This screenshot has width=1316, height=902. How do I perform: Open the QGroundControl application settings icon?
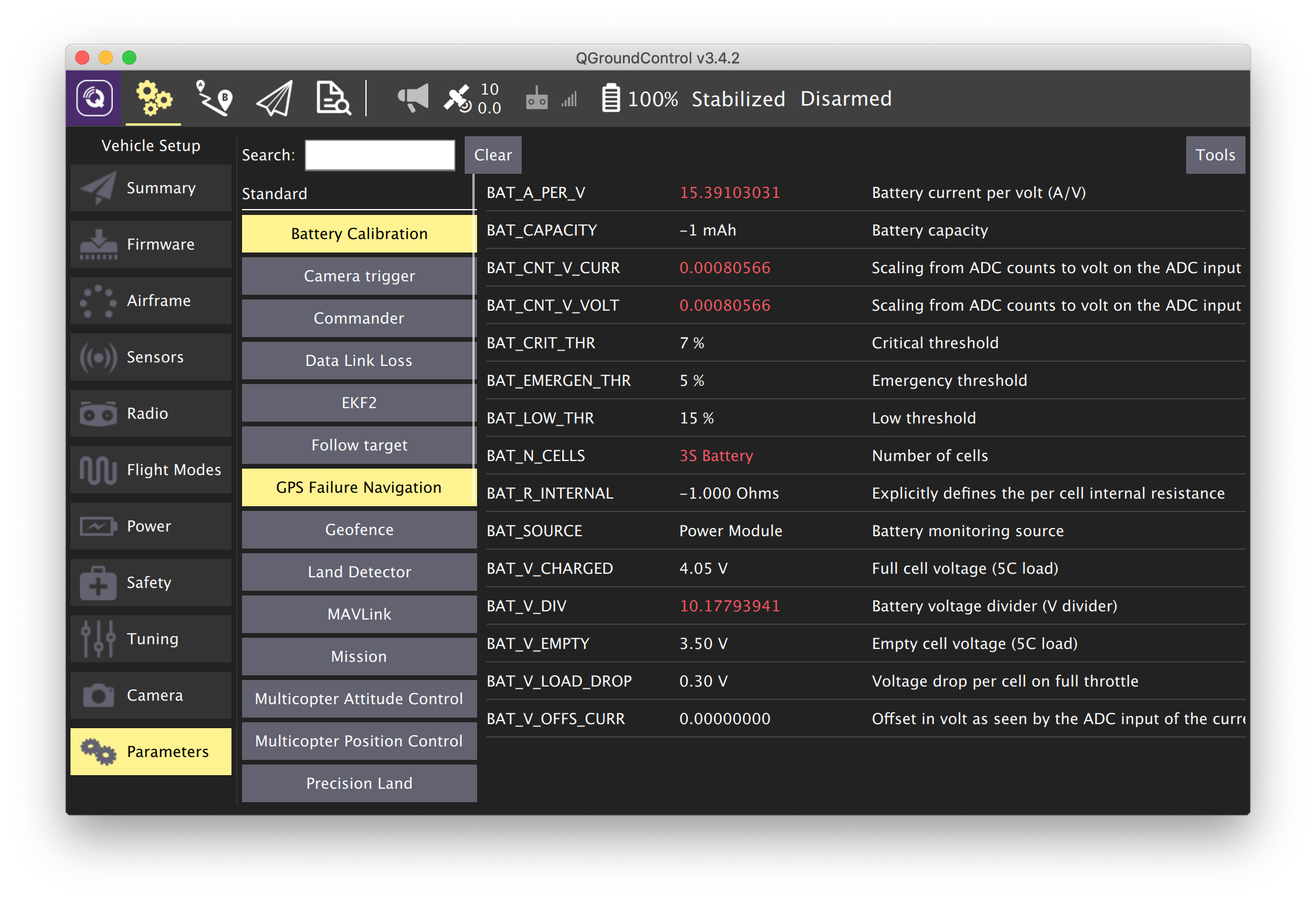tap(94, 98)
